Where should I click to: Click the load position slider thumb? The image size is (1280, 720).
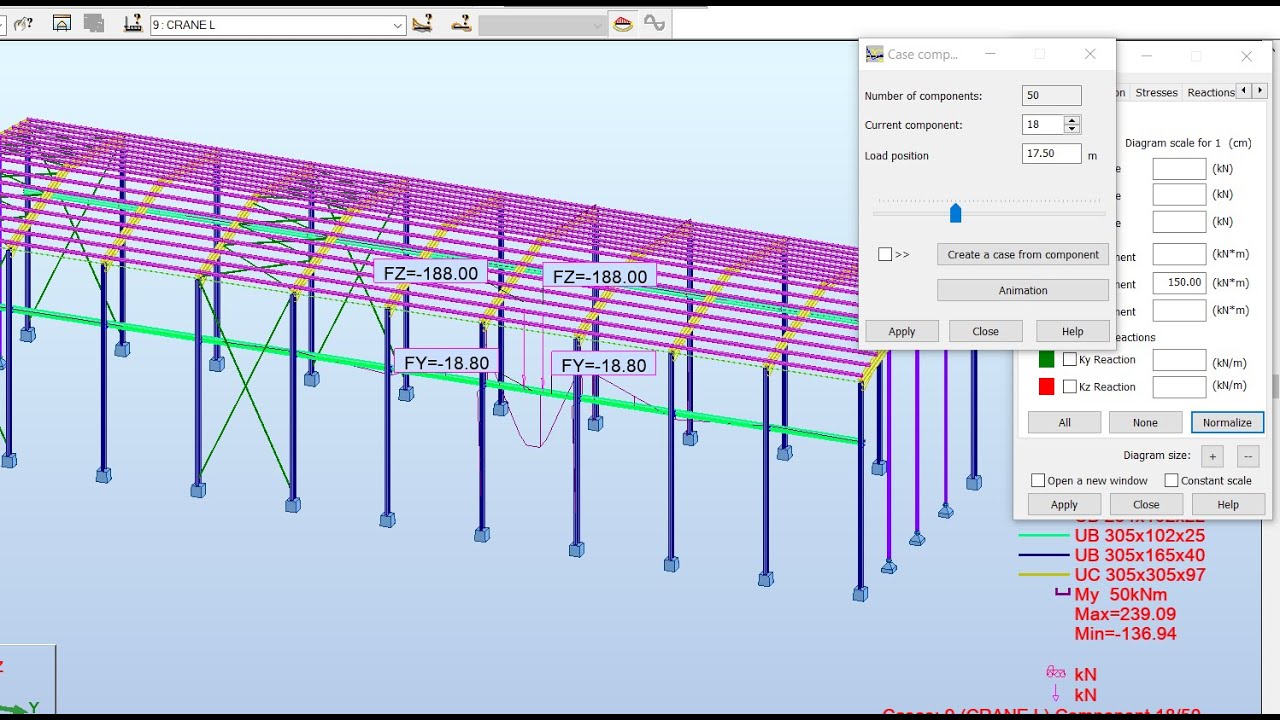[x=955, y=213]
